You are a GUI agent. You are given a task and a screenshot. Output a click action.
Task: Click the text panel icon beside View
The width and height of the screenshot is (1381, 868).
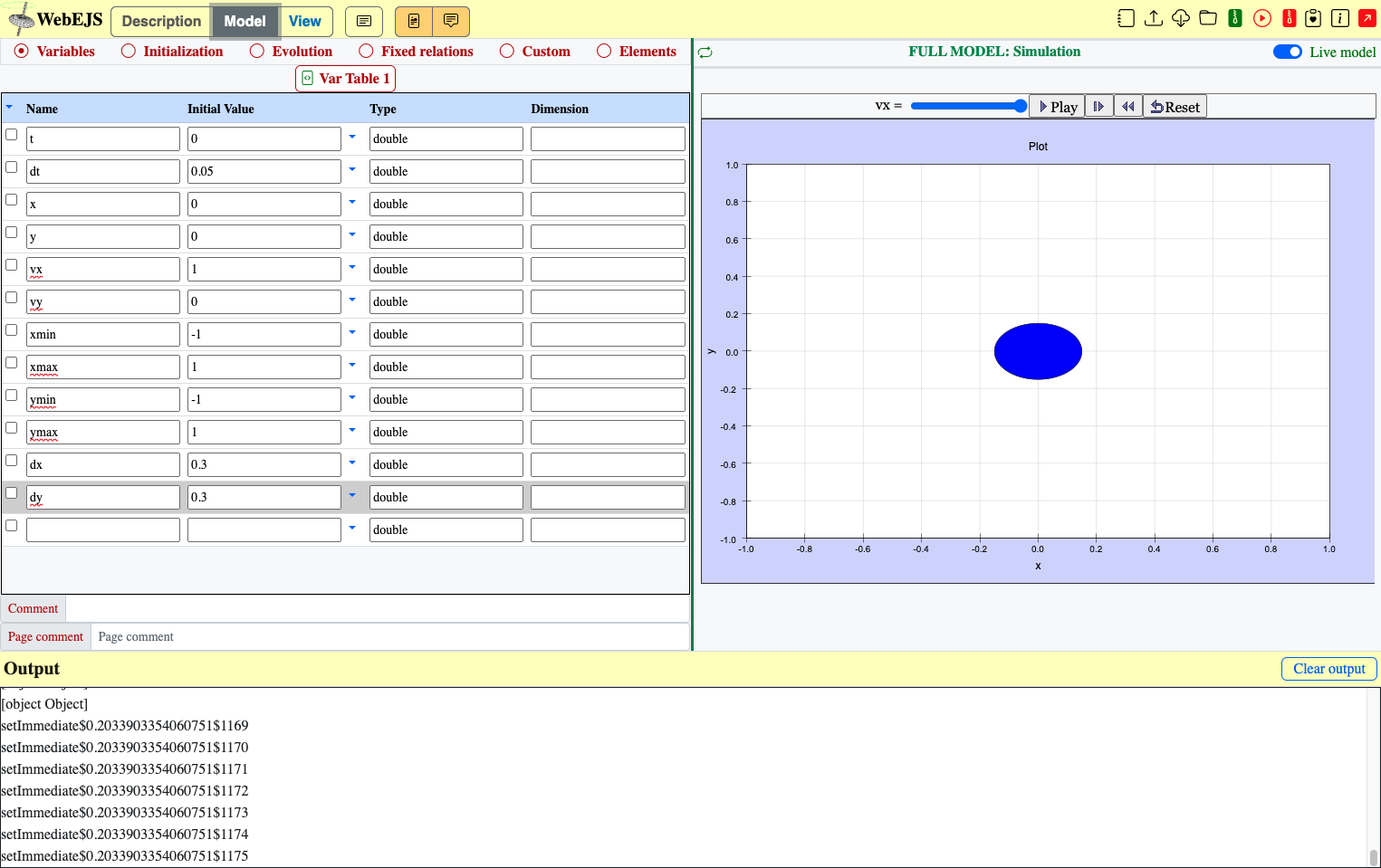(x=364, y=21)
